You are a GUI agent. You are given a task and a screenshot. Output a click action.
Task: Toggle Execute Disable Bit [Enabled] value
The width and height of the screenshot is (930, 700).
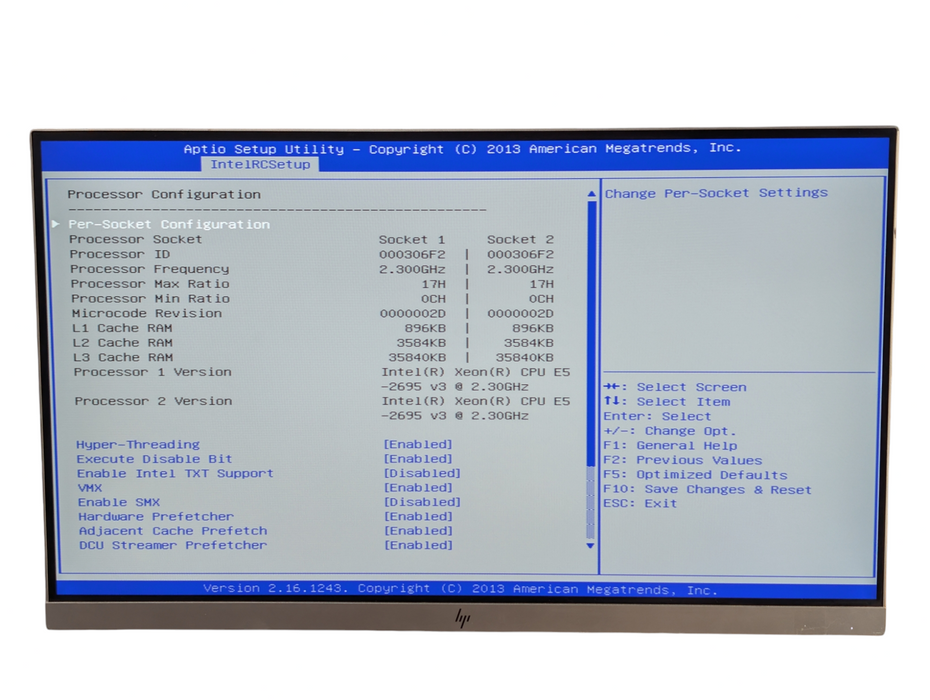coord(418,459)
